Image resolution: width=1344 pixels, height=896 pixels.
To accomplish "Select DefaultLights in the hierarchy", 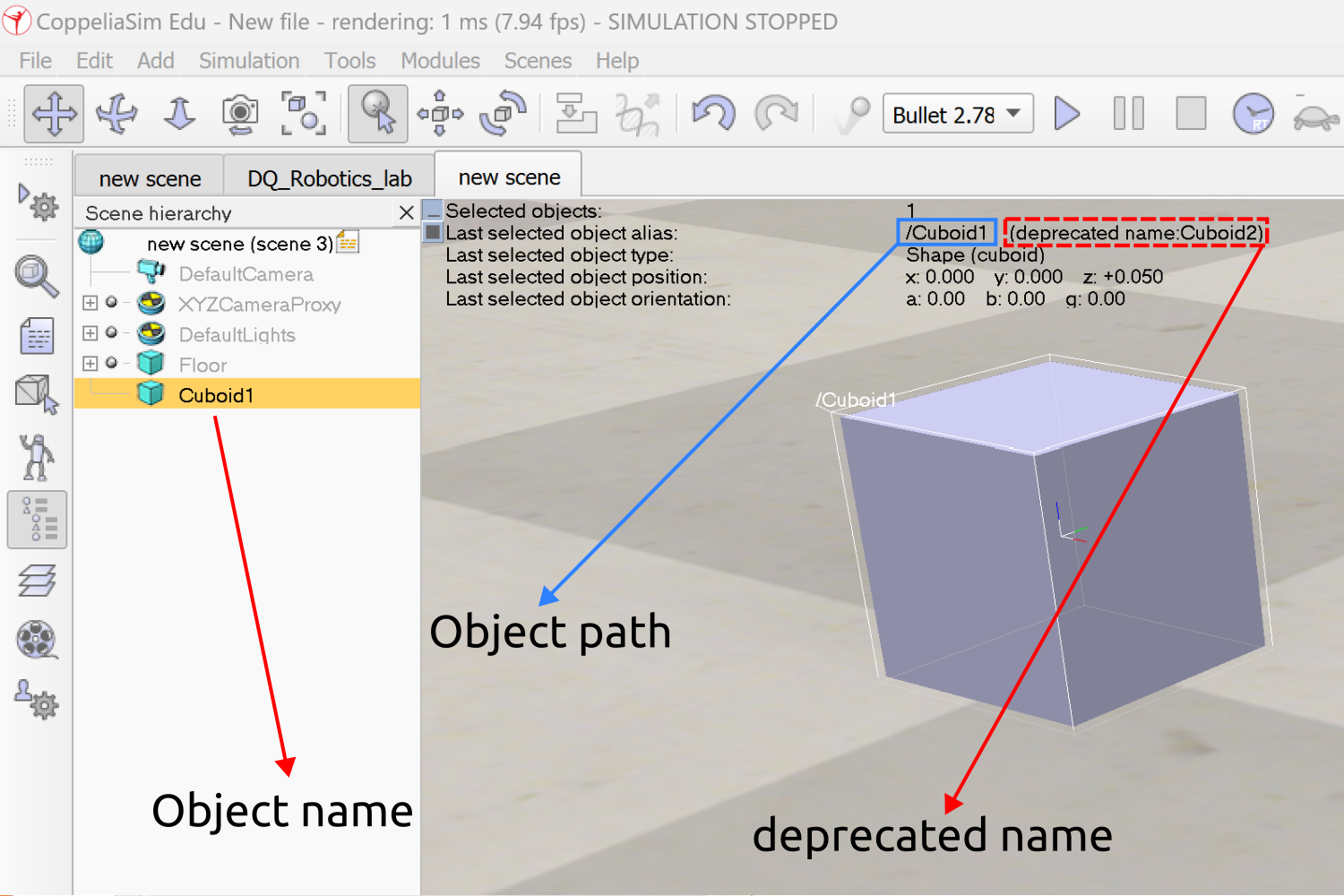I will click(x=237, y=335).
